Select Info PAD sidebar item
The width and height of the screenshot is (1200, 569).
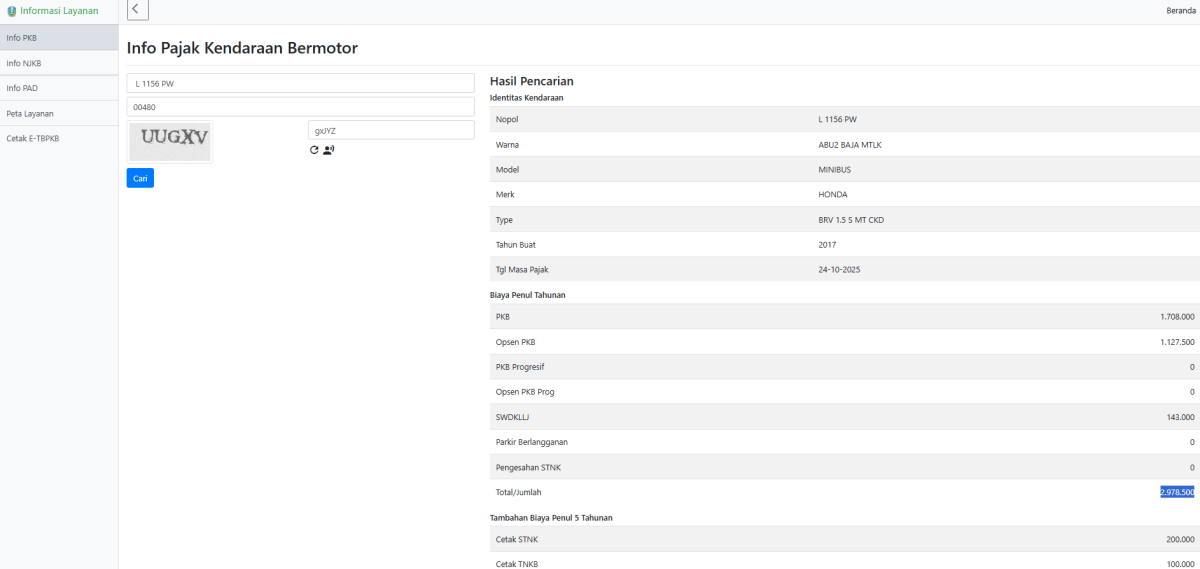pyautogui.click(x=59, y=88)
